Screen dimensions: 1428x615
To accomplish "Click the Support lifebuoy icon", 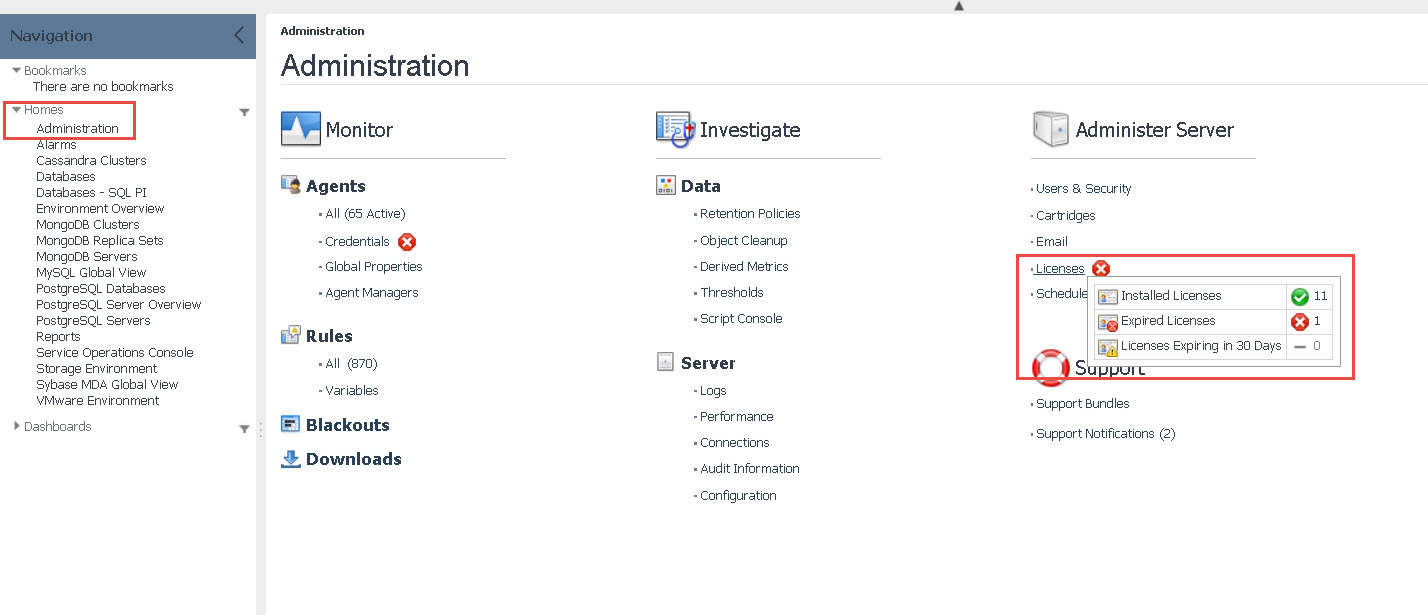I will coord(1050,368).
